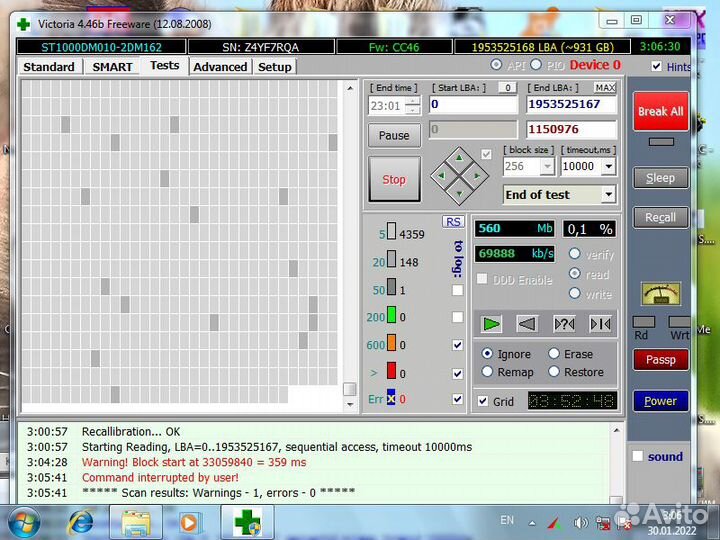
Task: Click the RS reset statistics button
Action: coord(453,222)
